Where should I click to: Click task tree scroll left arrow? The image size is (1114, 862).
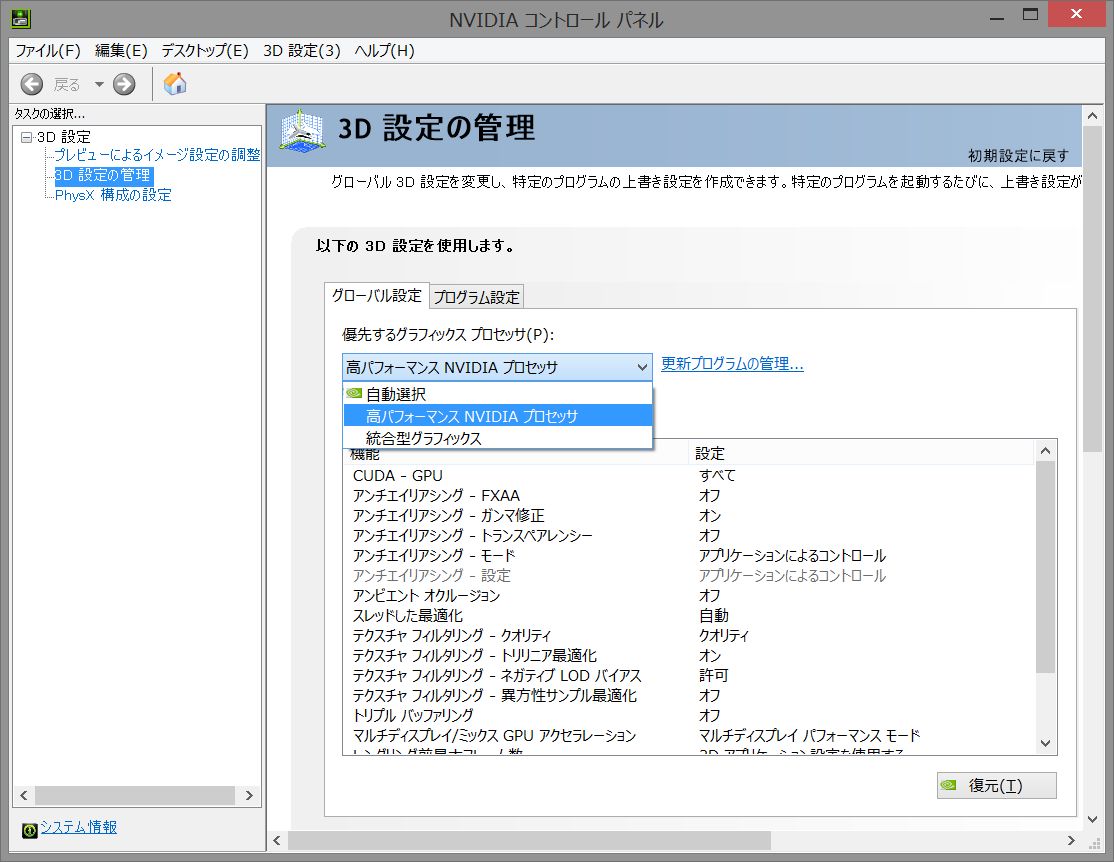24,795
